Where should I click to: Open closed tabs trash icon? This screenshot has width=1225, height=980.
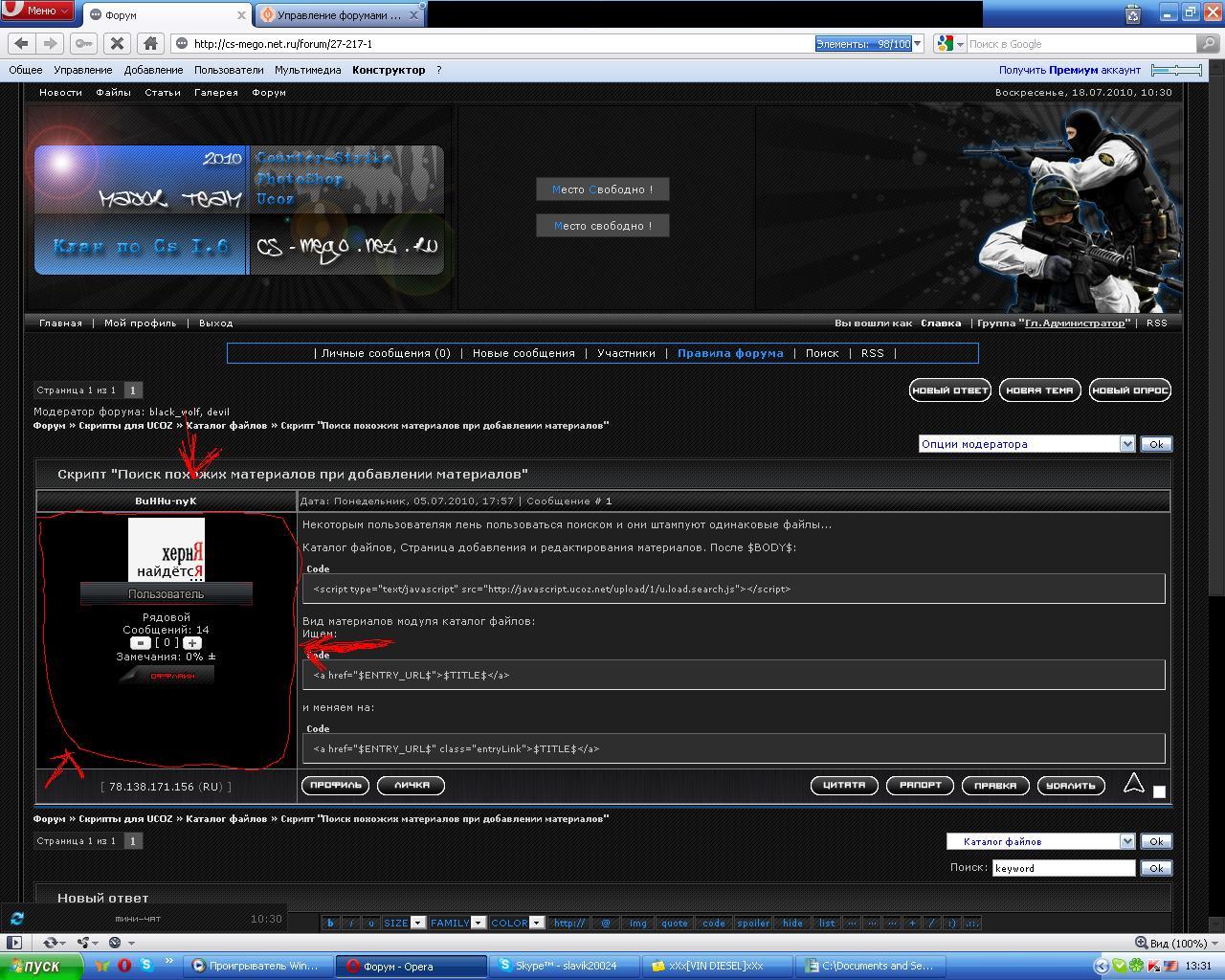coord(1133,13)
